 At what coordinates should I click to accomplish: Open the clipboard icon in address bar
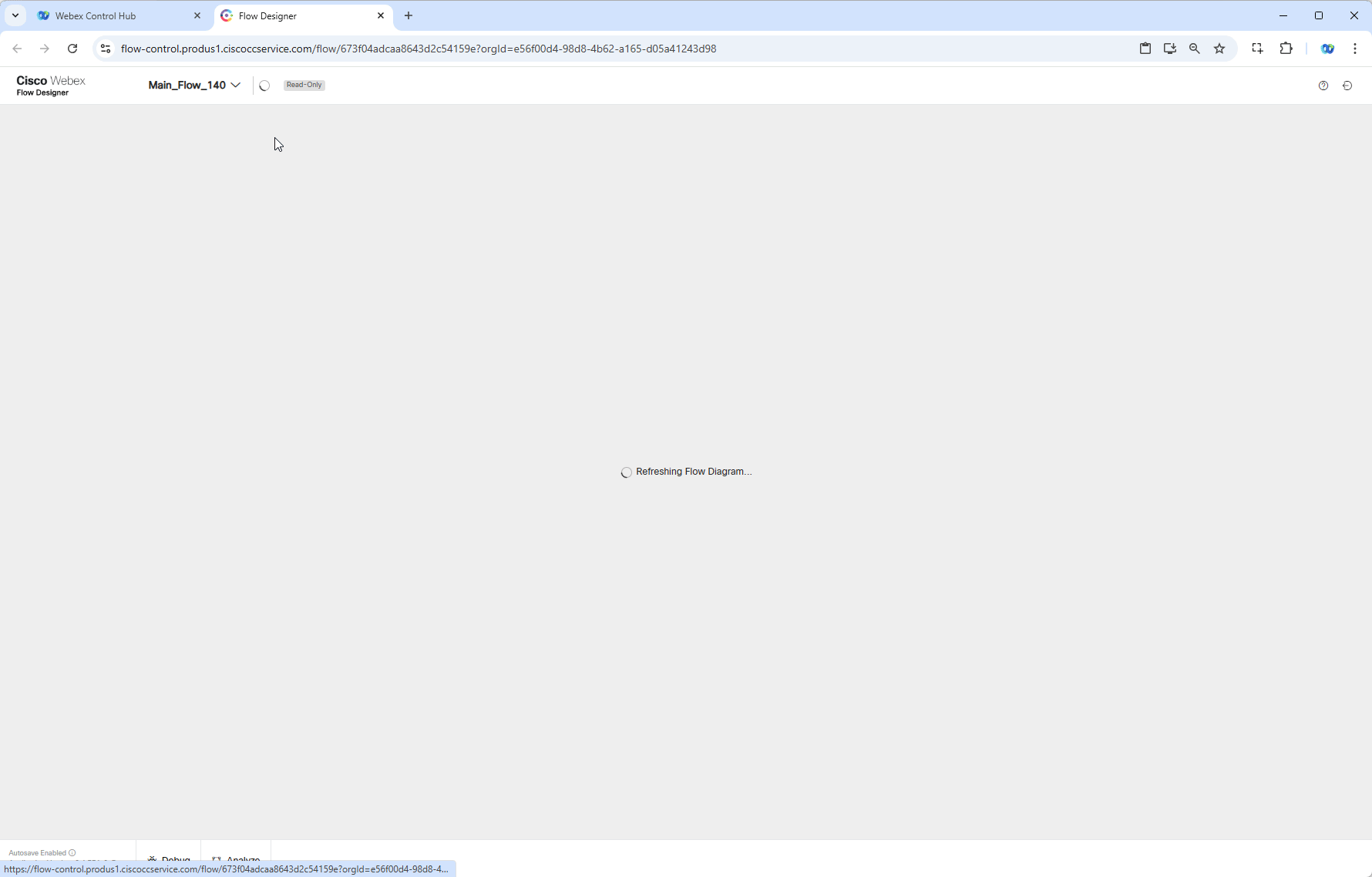click(1145, 49)
